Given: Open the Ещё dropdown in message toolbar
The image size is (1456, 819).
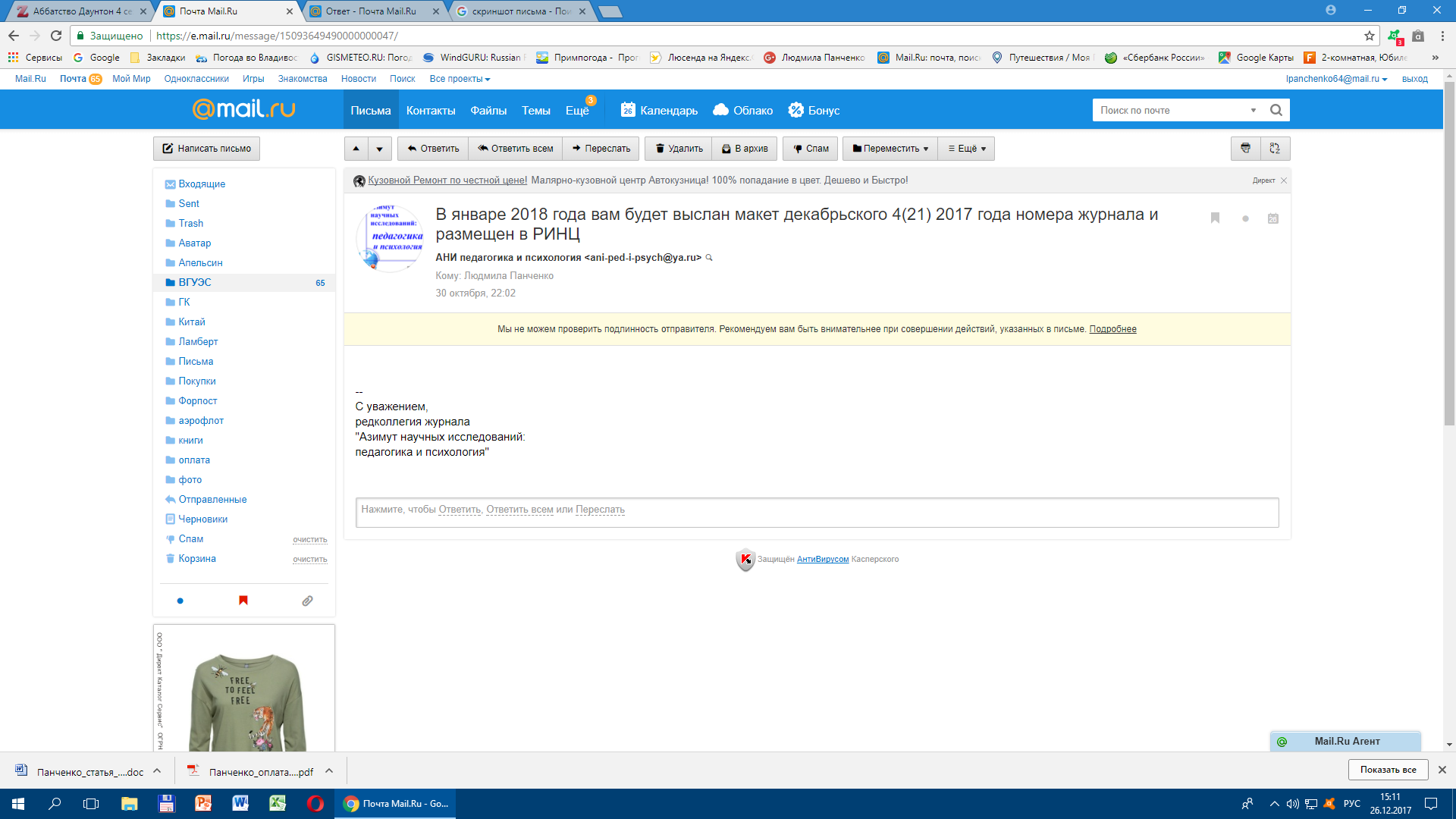Looking at the screenshot, I should pyautogui.click(x=967, y=149).
